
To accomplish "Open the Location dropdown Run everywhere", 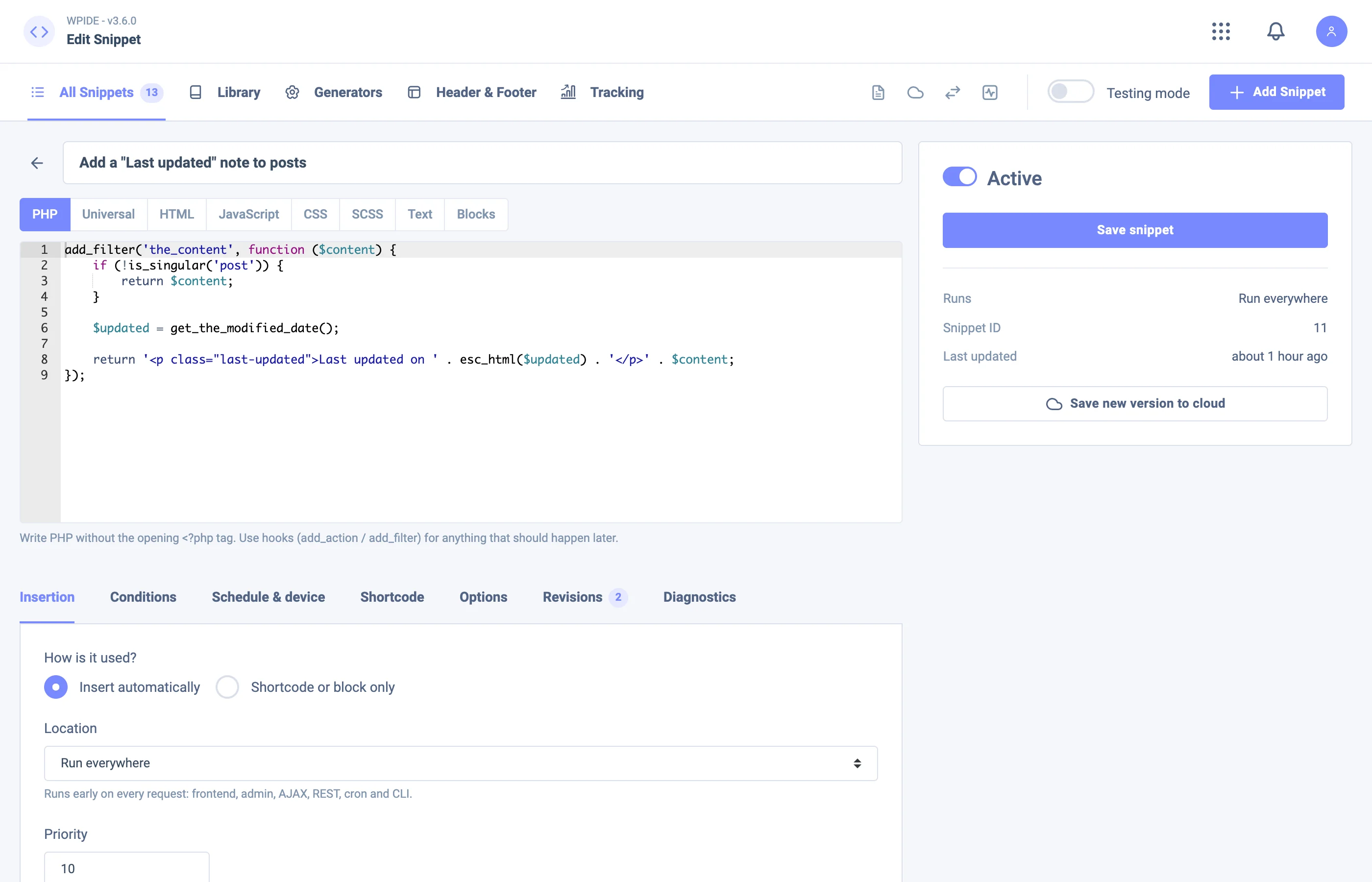I will (x=461, y=763).
